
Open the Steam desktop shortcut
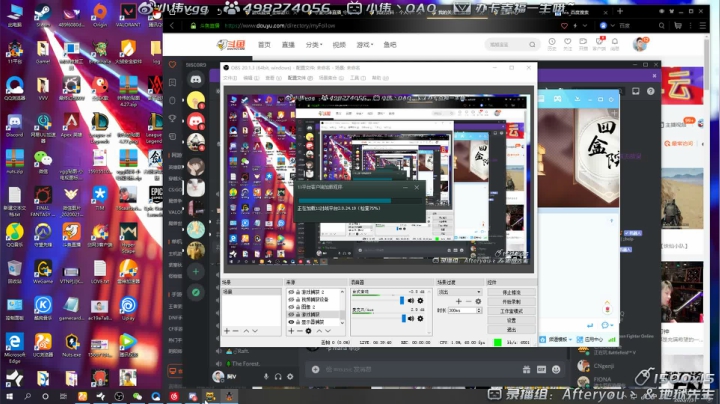[43, 15]
